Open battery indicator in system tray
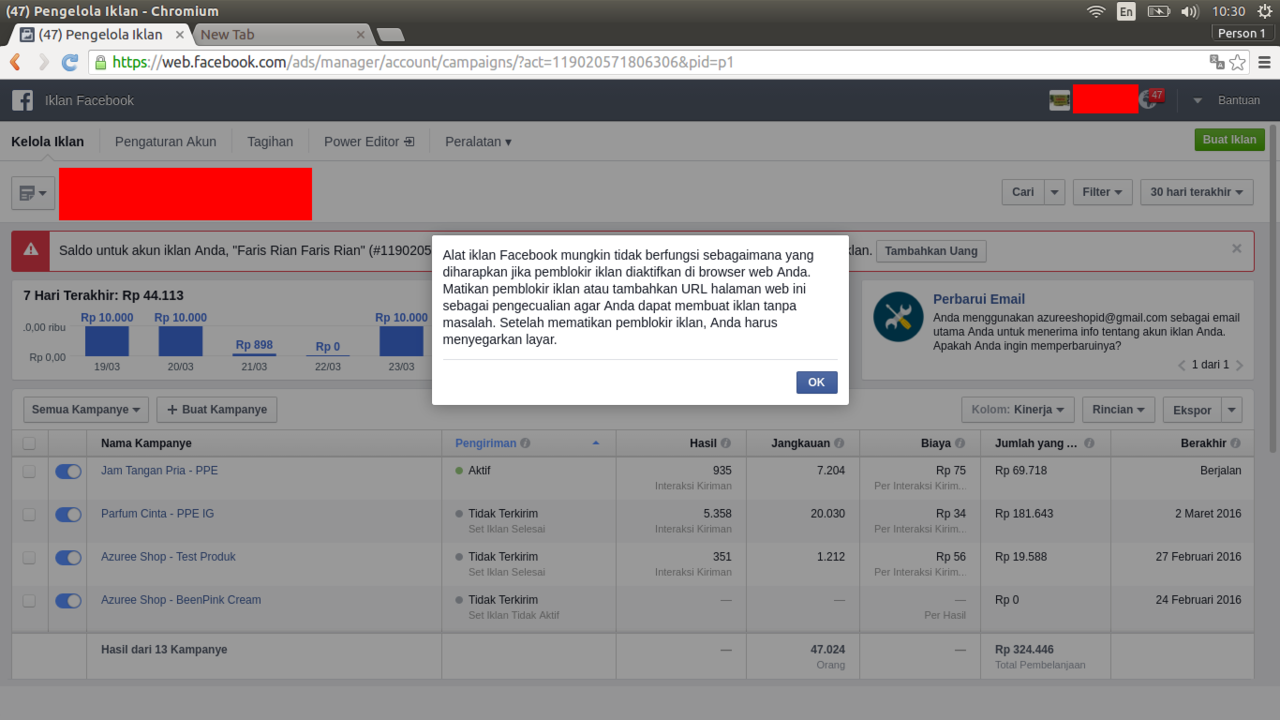 1158,11
